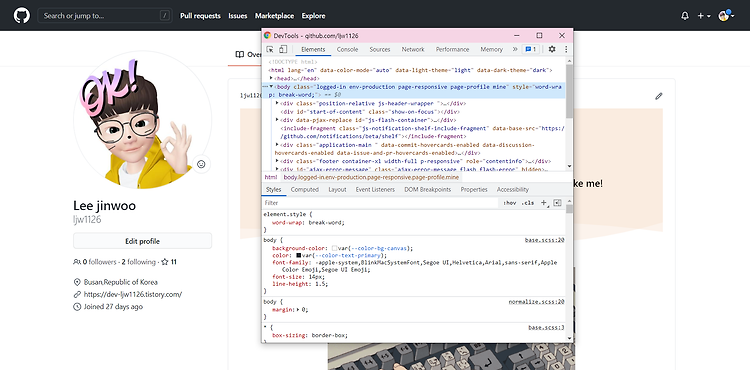Open the plus create-new menu
The image size is (750, 370).
coord(703,16)
